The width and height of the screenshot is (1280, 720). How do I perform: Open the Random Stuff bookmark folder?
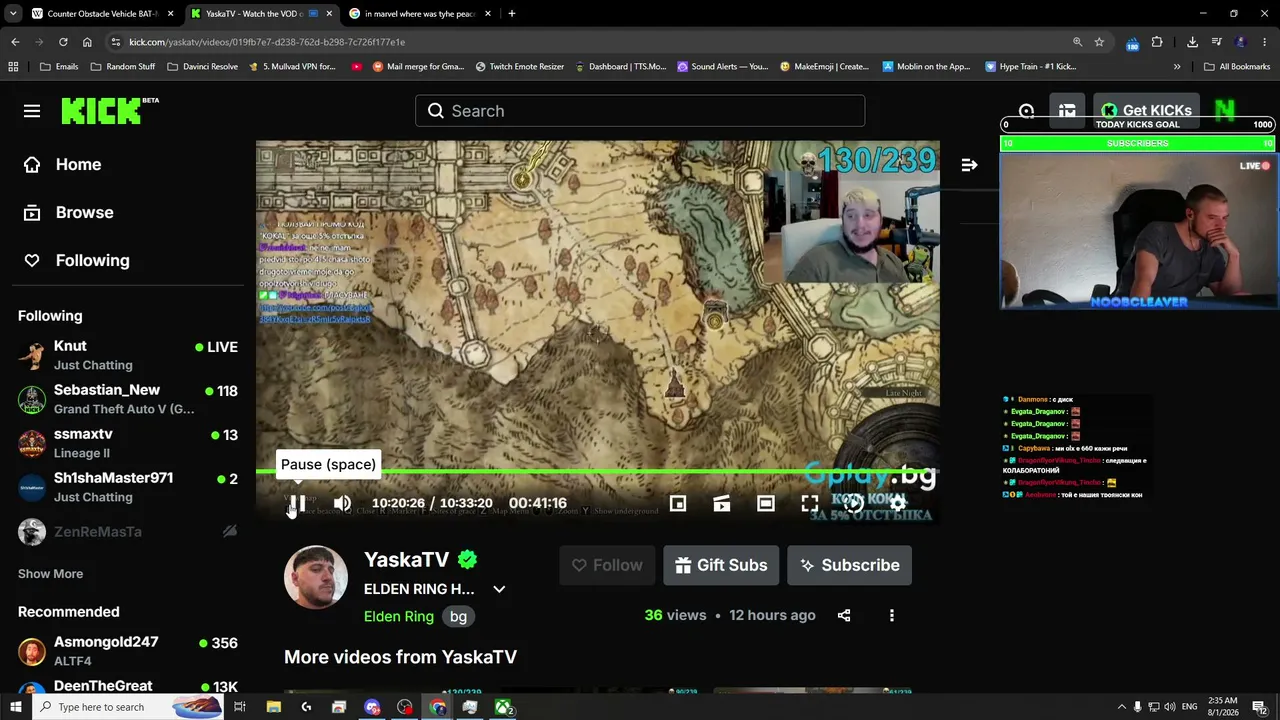coord(123,67)
